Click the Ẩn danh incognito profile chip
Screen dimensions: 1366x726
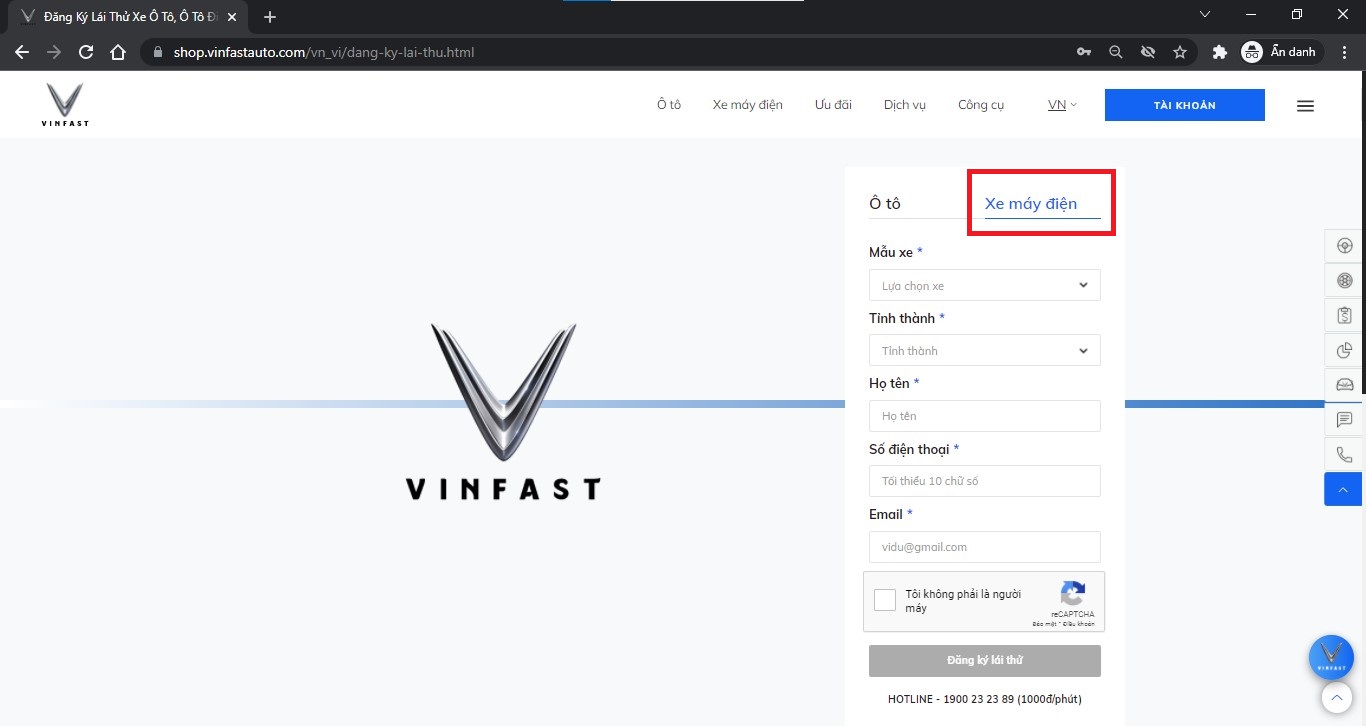[x=1281, y=52]
